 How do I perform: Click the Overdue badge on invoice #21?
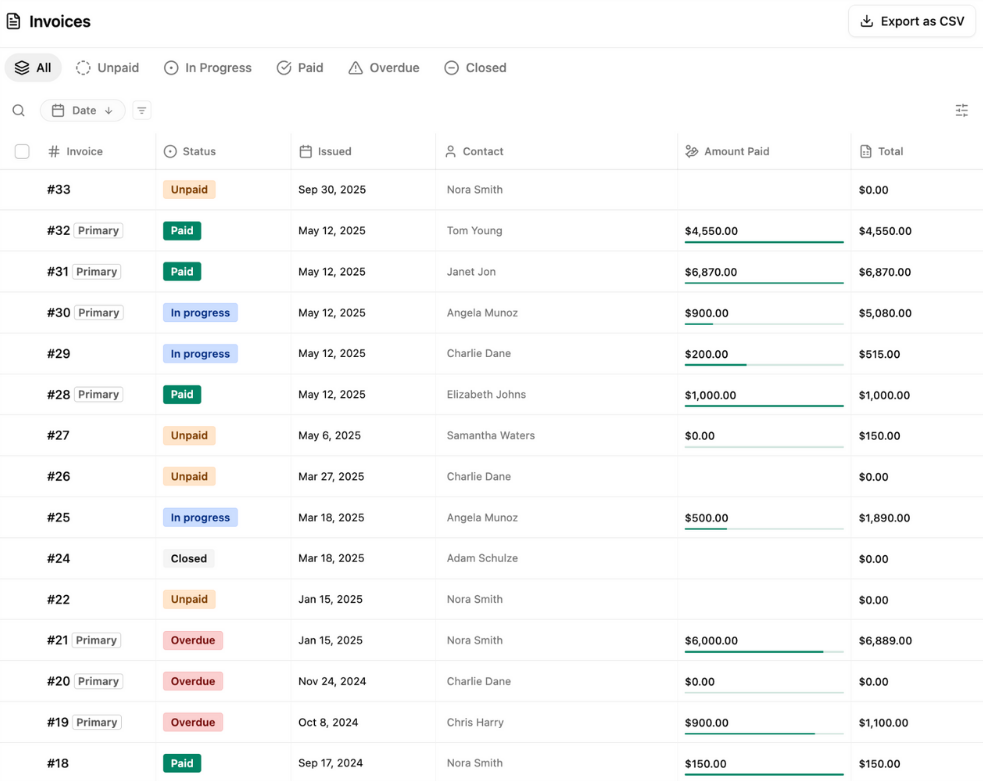192,640
